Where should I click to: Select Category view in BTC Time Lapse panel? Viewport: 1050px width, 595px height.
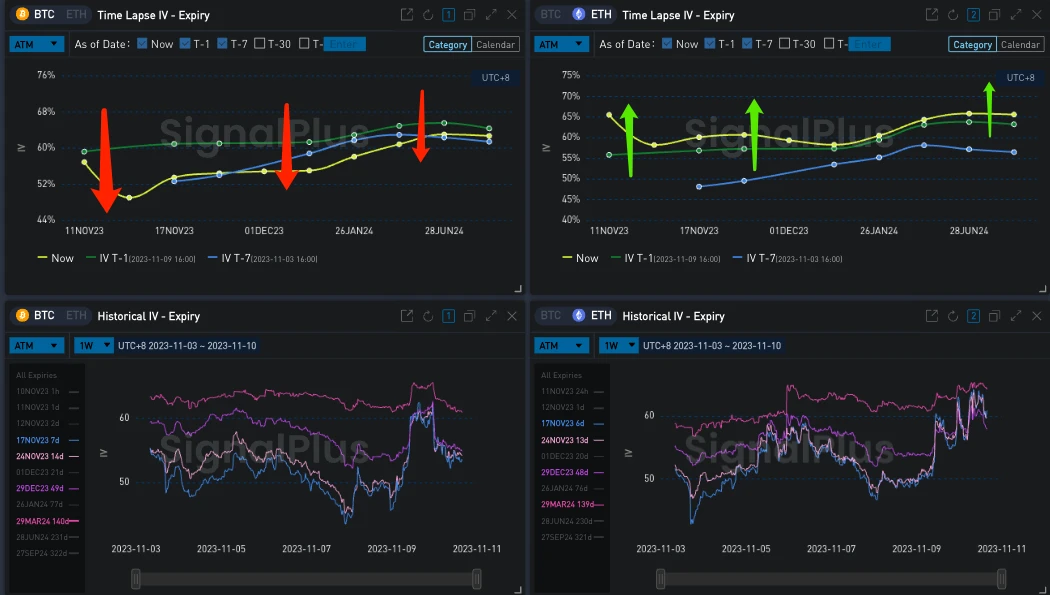(x=447, y=44)
